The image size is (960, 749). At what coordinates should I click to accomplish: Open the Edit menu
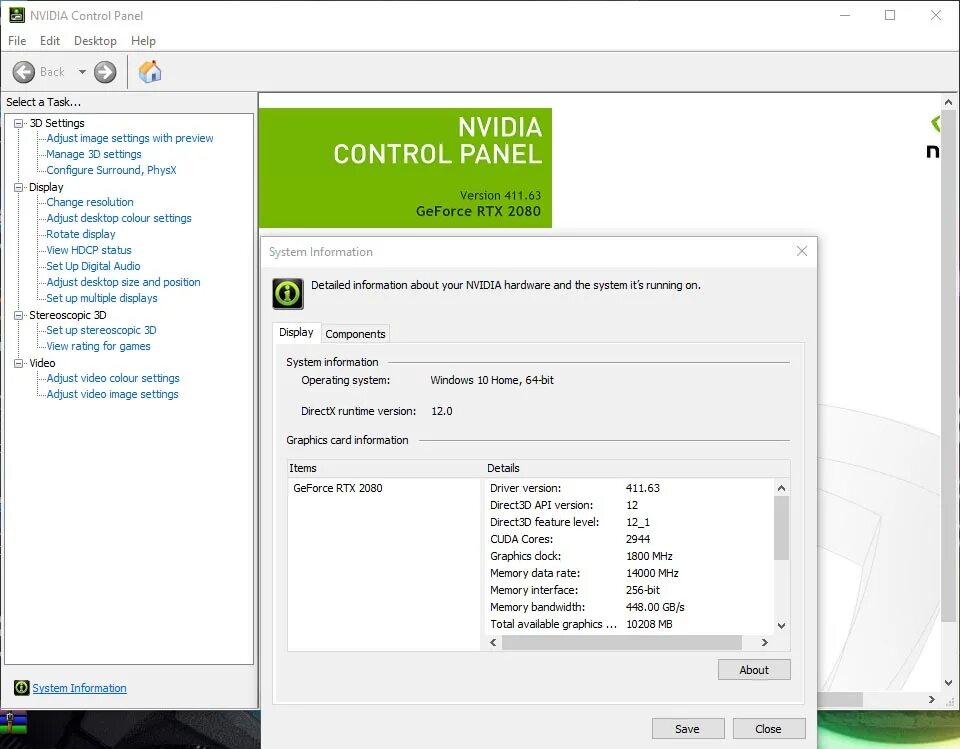50,40
